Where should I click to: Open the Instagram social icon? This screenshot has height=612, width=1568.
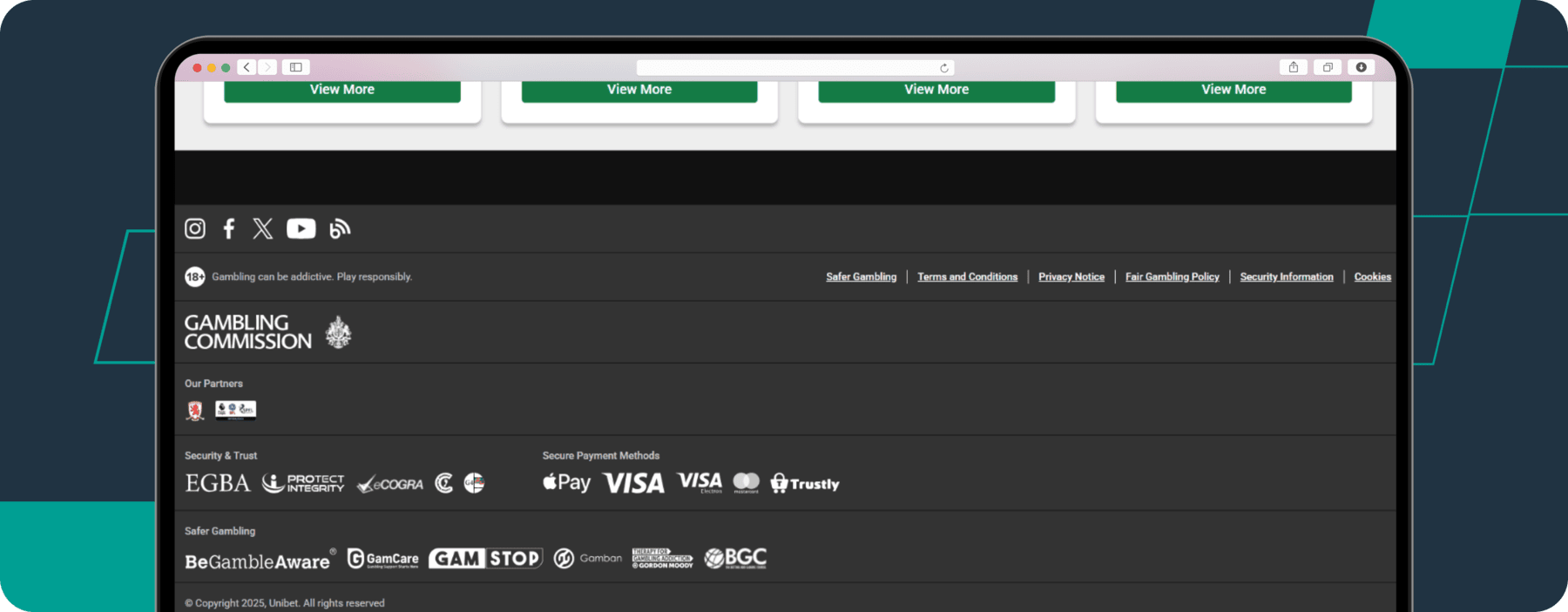pos(195,228)
